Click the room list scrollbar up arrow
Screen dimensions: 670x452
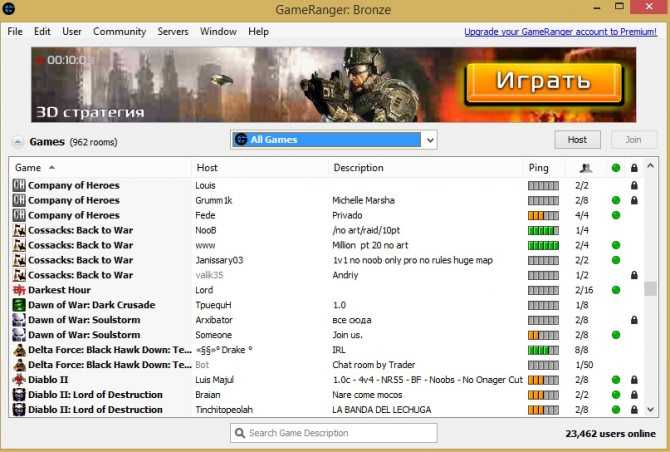[650, 166]
